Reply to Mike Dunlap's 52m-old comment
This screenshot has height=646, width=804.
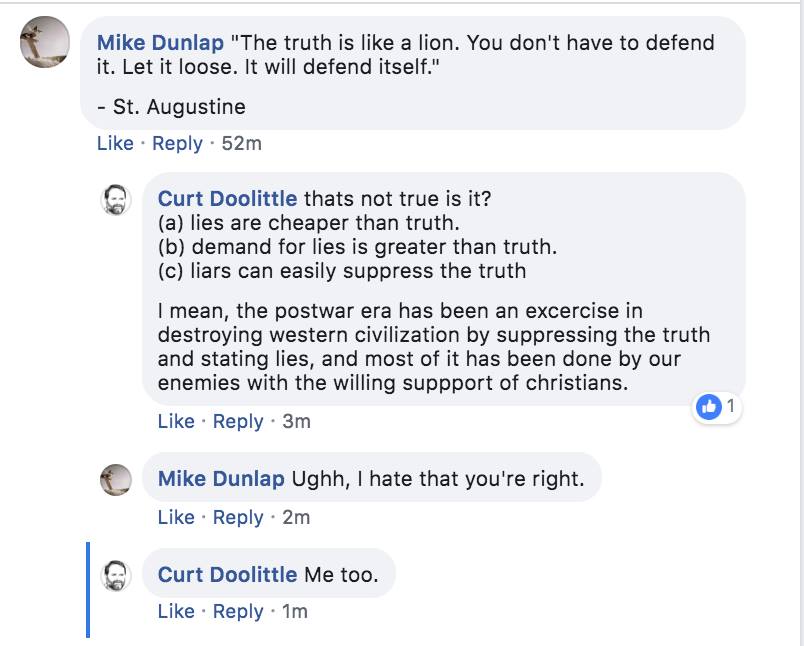pos(177,143)
